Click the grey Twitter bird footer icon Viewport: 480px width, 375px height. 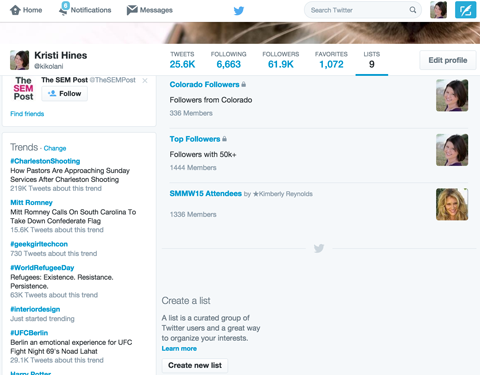tap(319, 248)
